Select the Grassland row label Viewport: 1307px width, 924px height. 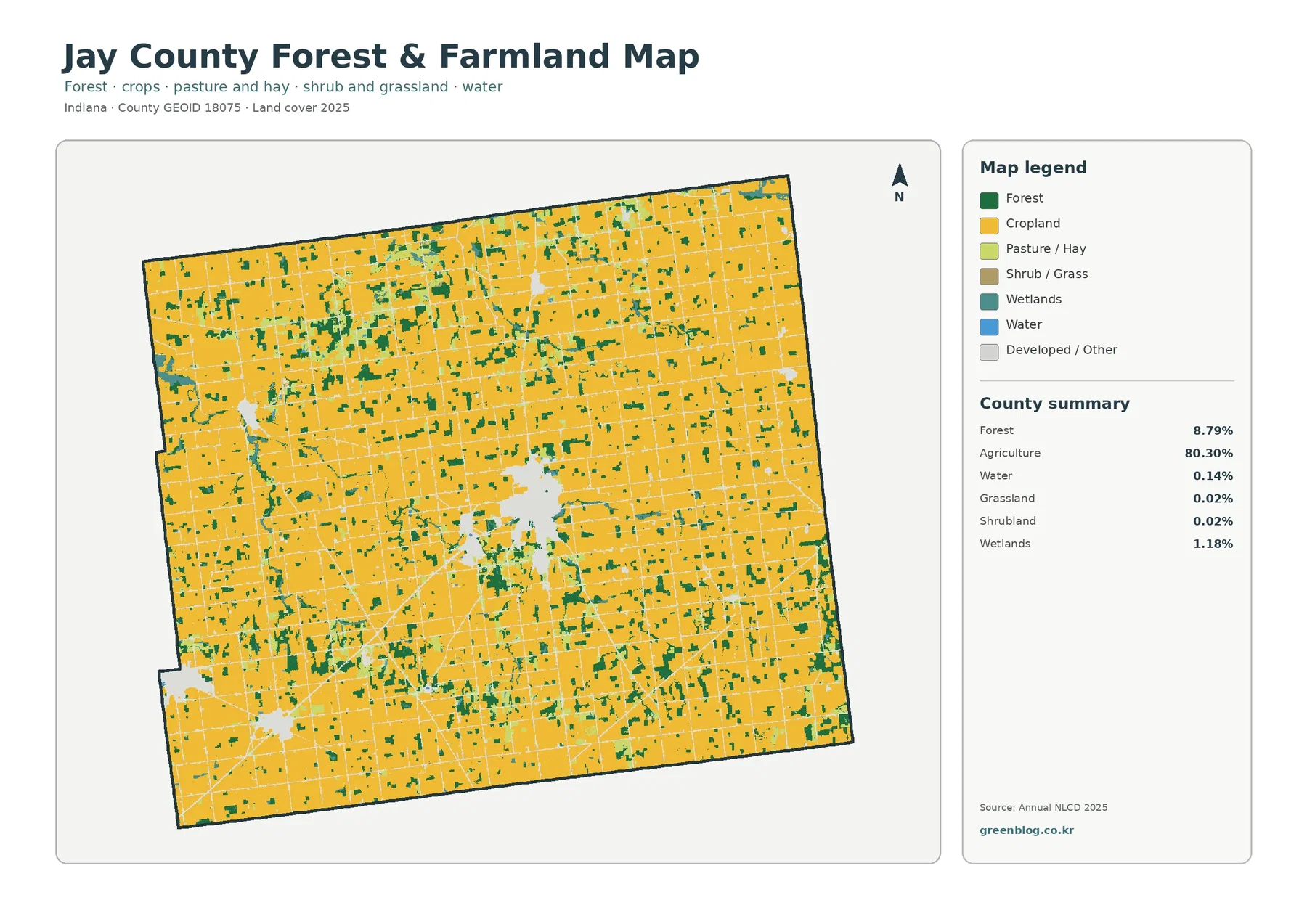point(1007,499)
